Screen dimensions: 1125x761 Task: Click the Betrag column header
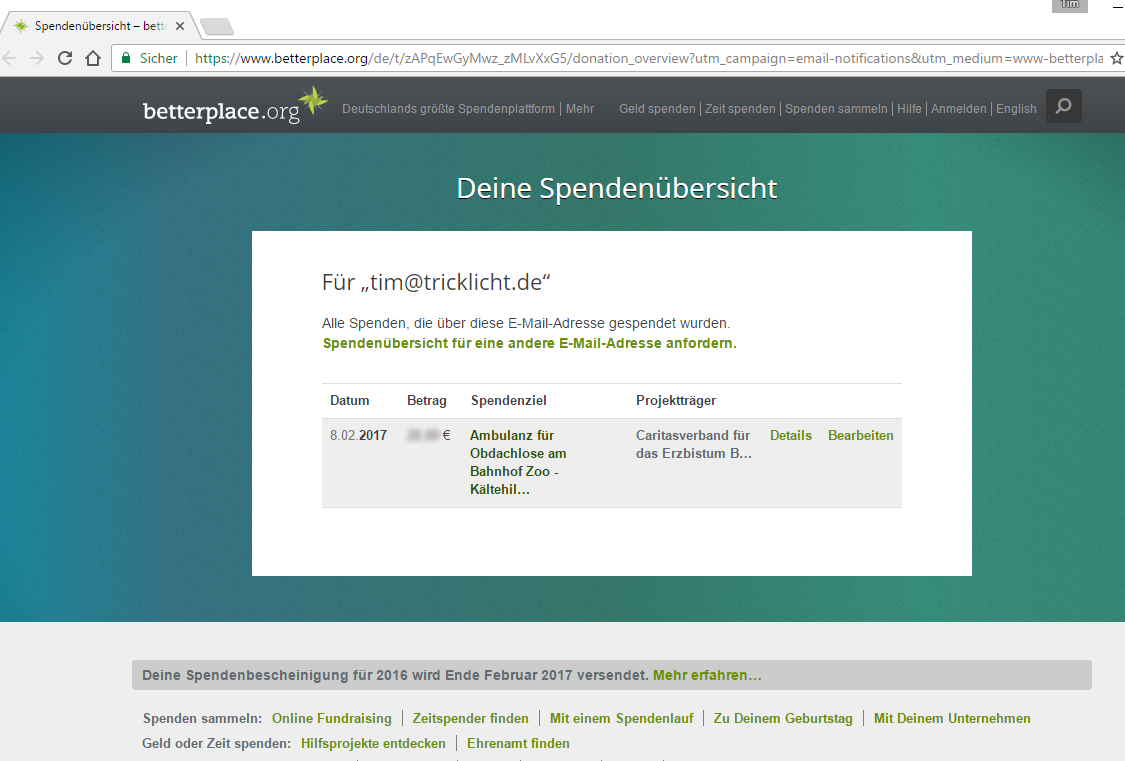click(427, 401)
